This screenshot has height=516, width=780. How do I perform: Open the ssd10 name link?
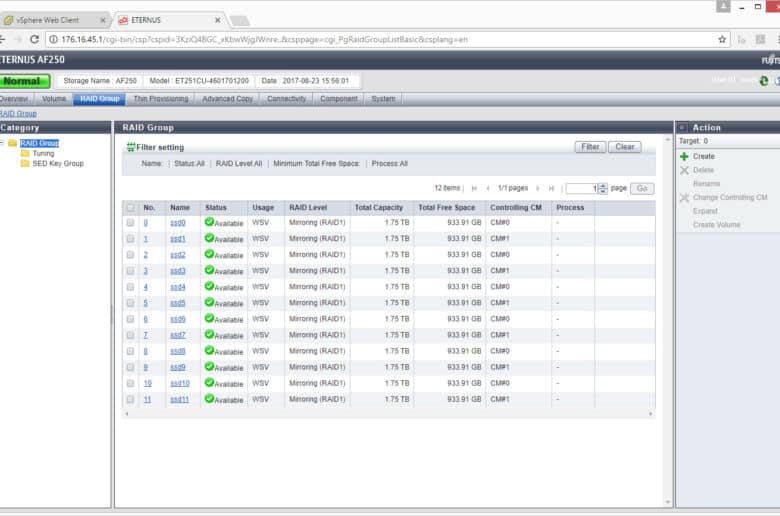pos(180,383)
